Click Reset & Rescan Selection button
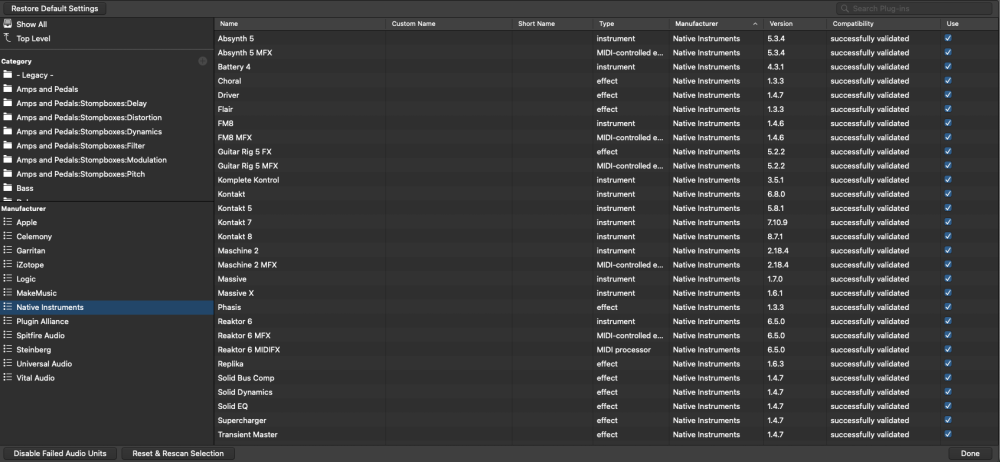The height and width of the screenshot is (462, 1000). (178, 453)
